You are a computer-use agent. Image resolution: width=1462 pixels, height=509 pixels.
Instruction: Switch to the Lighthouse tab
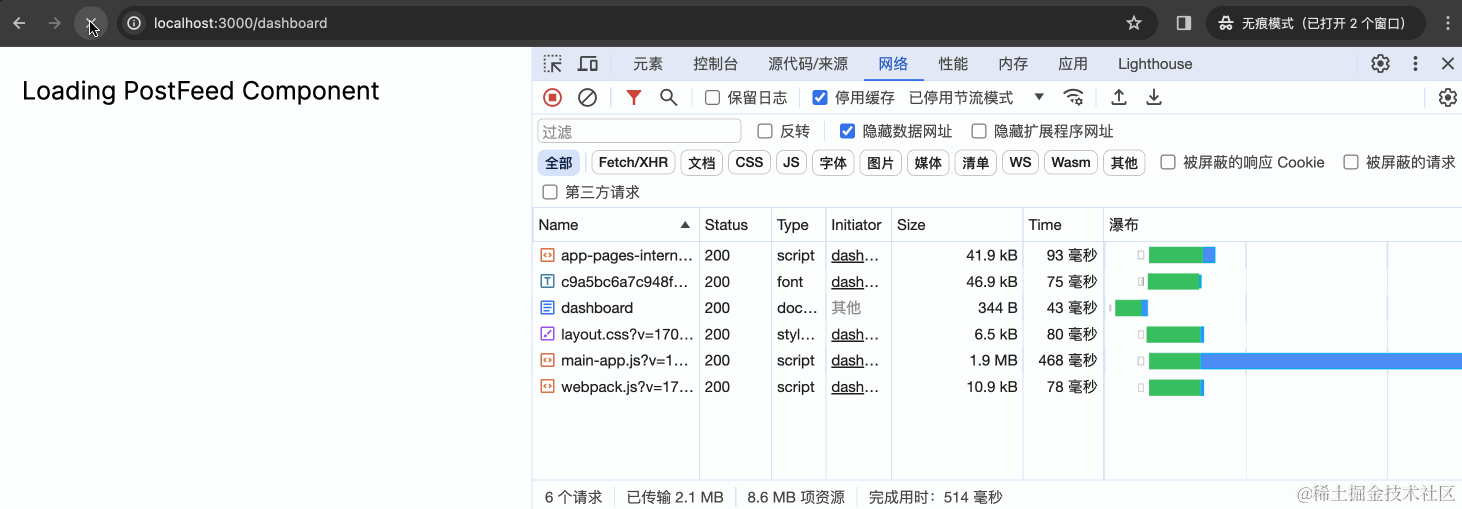[1154, 64]
